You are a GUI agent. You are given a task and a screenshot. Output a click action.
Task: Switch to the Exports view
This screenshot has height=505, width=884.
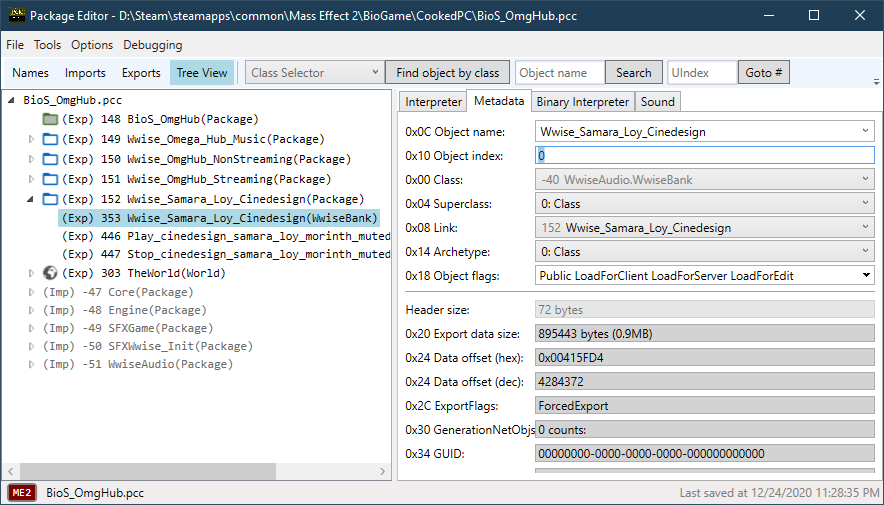coord(141,73)
